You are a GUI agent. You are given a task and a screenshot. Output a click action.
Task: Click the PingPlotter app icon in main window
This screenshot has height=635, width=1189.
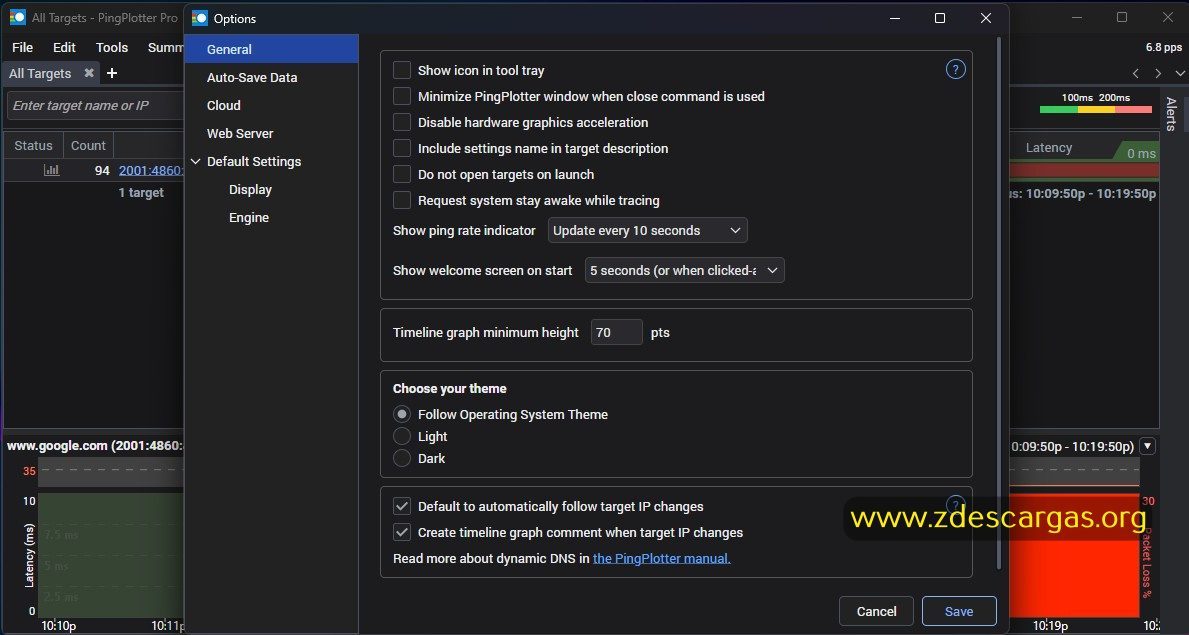click(17, 17)
